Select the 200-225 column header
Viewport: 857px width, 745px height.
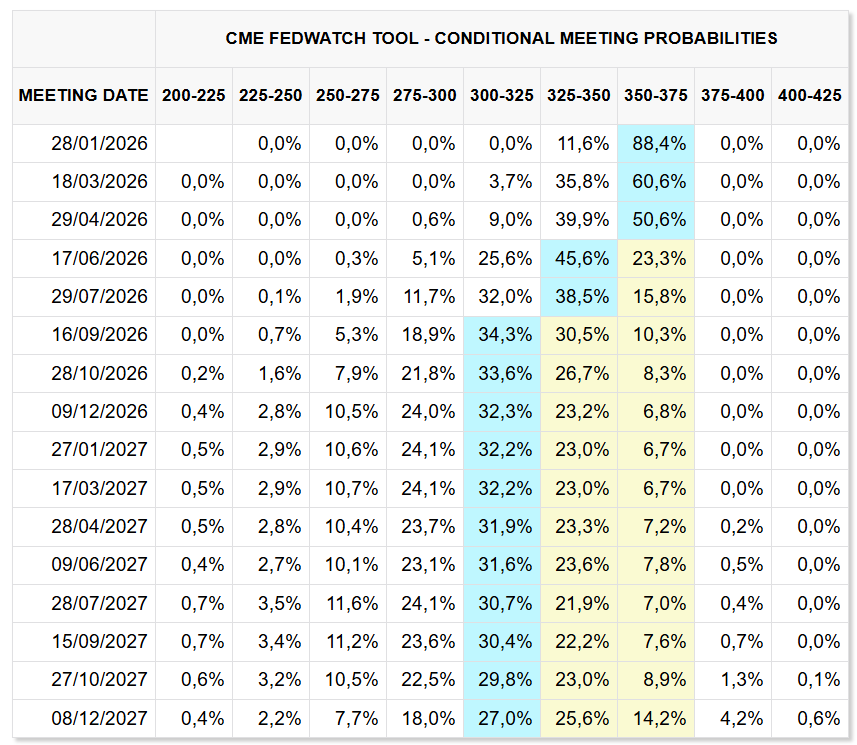click(194, 96)
